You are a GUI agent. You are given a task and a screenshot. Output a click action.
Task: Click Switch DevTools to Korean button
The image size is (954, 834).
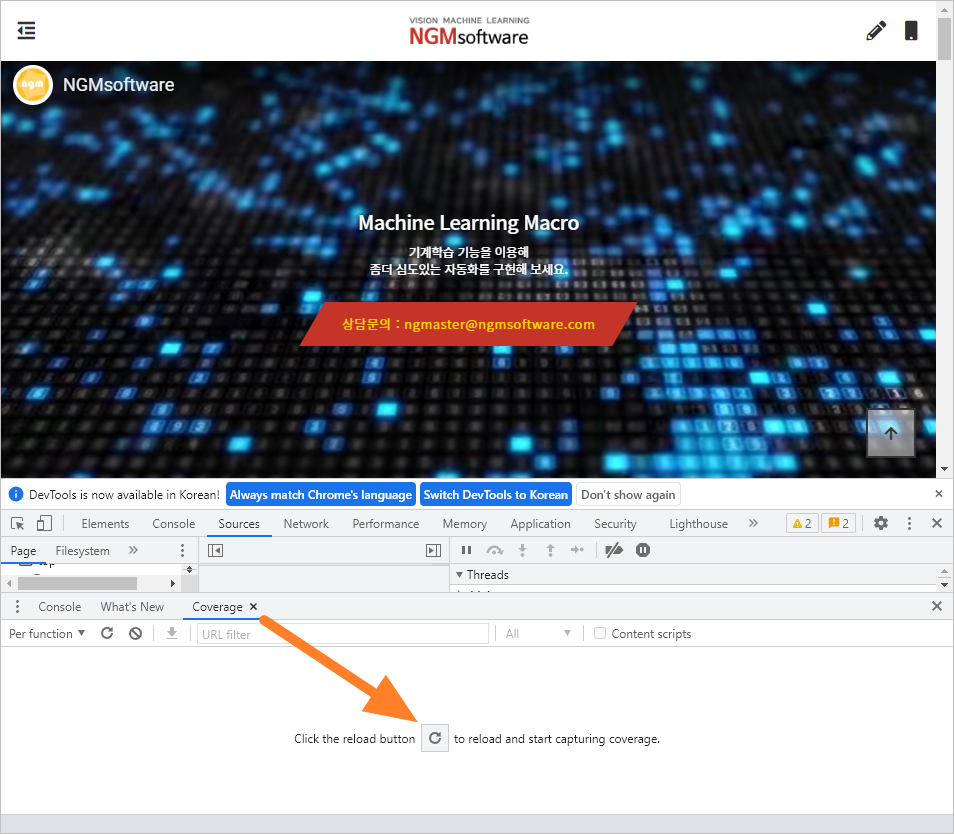tap(496, 495)
